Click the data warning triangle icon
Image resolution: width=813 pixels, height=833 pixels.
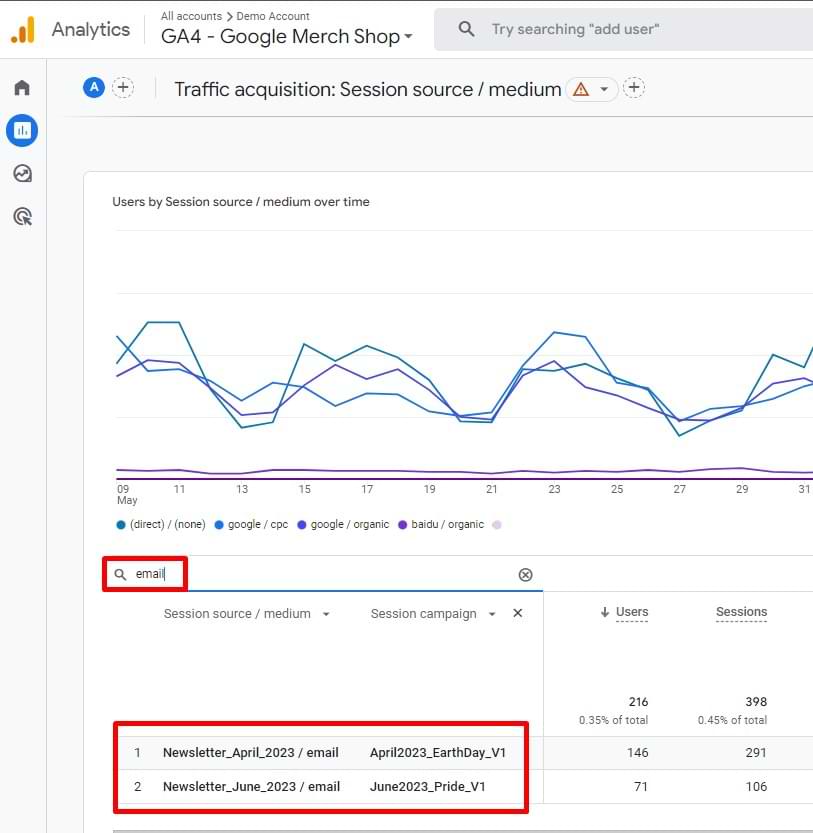pyautogui.click(x=581, y=89)
